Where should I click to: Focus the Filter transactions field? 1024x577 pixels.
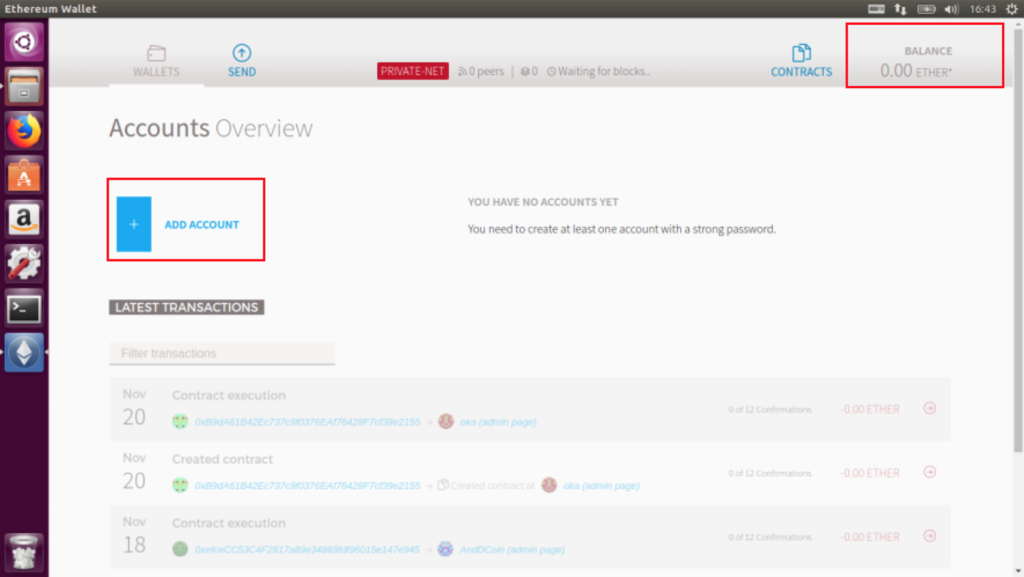[222, 353]
